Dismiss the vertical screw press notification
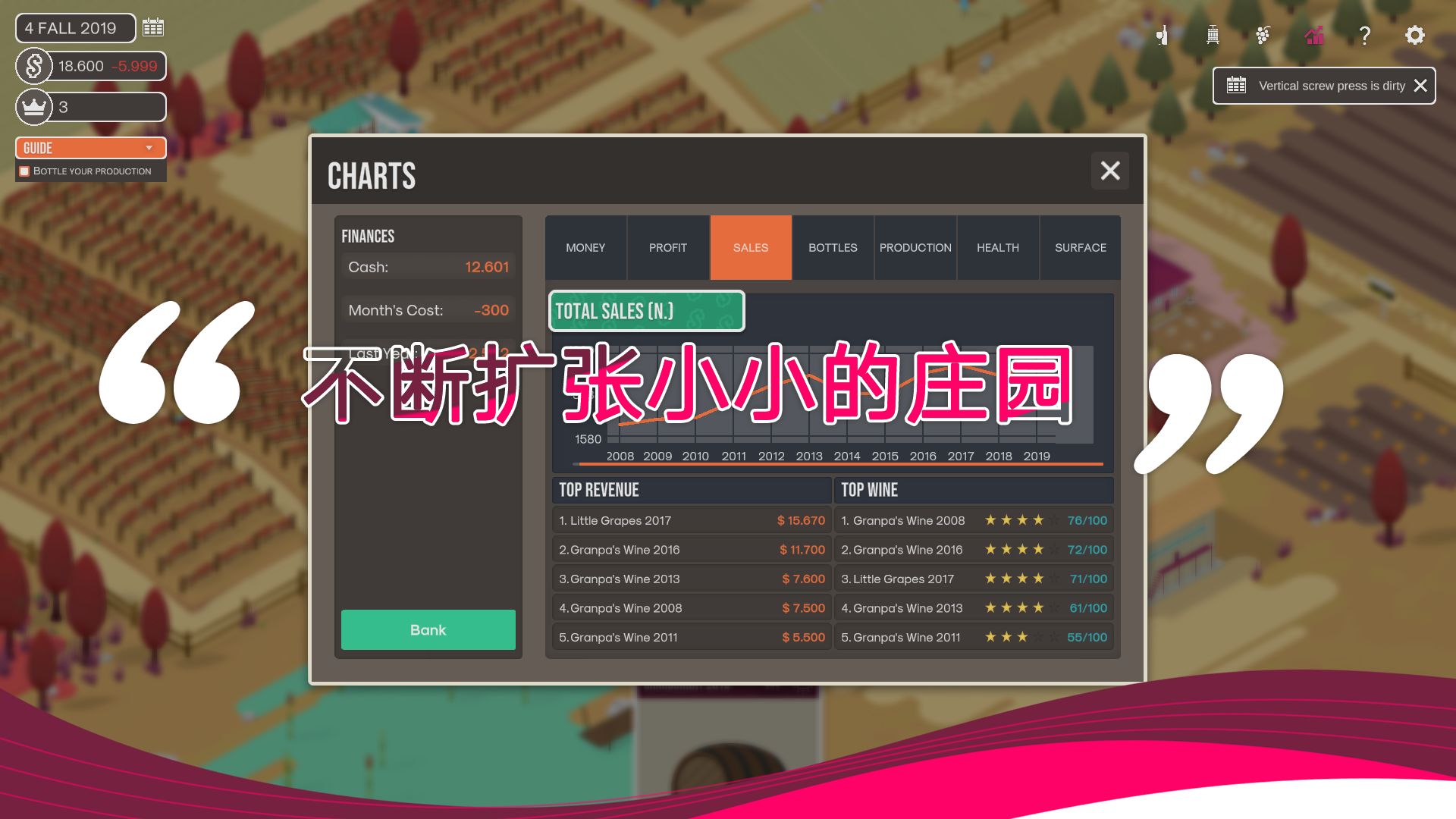Viewport: 1456px width, 819px height. click(1422, 85)
